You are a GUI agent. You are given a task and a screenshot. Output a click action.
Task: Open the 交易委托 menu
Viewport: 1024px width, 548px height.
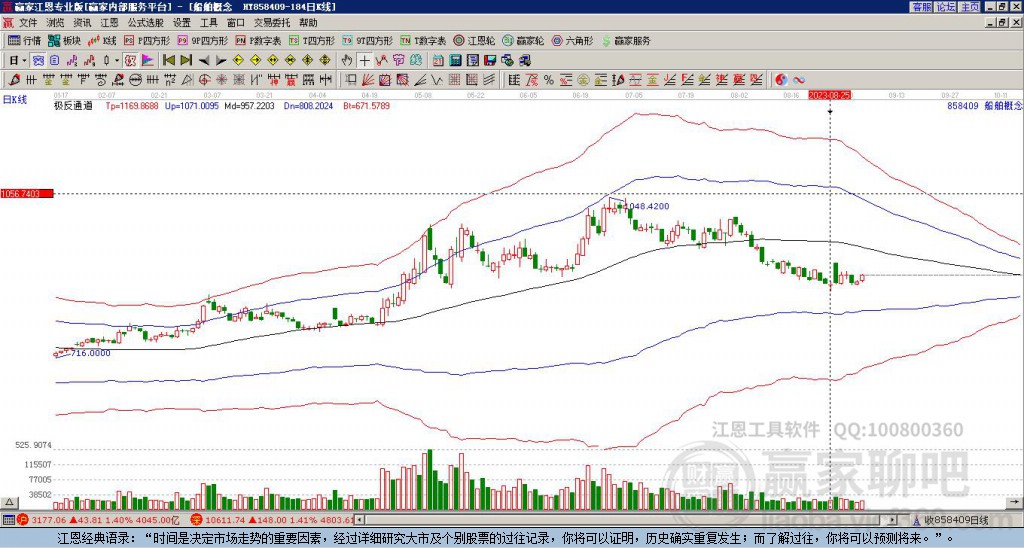tap(271, 23)
